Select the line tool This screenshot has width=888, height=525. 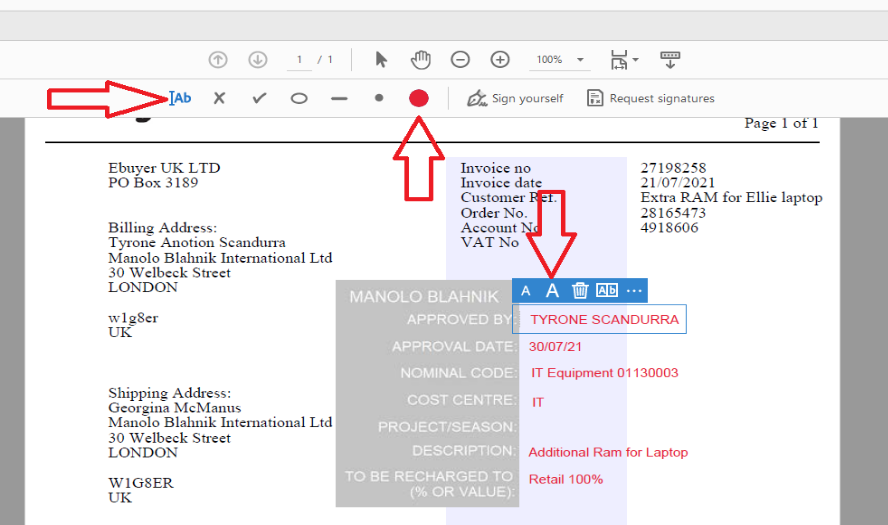tap(339, 99)
